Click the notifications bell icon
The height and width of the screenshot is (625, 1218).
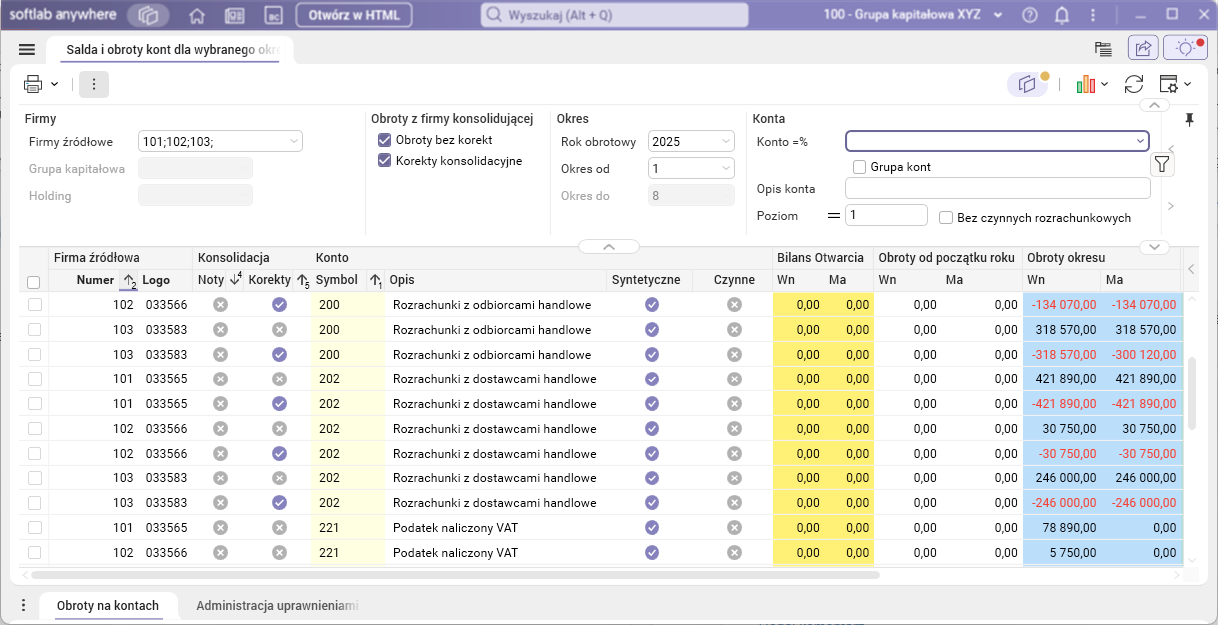coord(1062,15)
